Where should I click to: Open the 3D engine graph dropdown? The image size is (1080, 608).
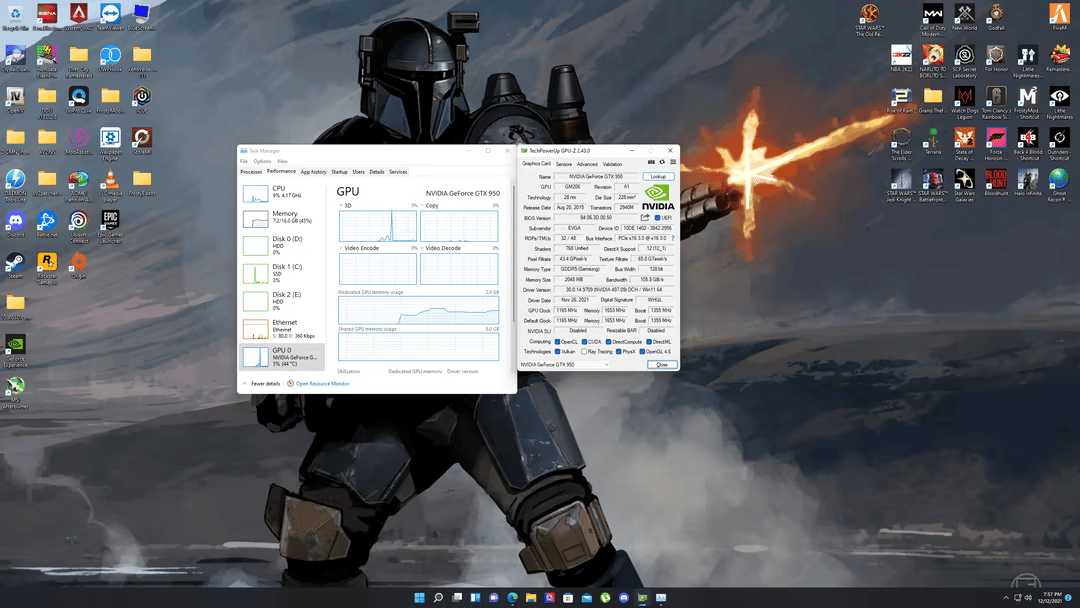(x=341, y=205)
